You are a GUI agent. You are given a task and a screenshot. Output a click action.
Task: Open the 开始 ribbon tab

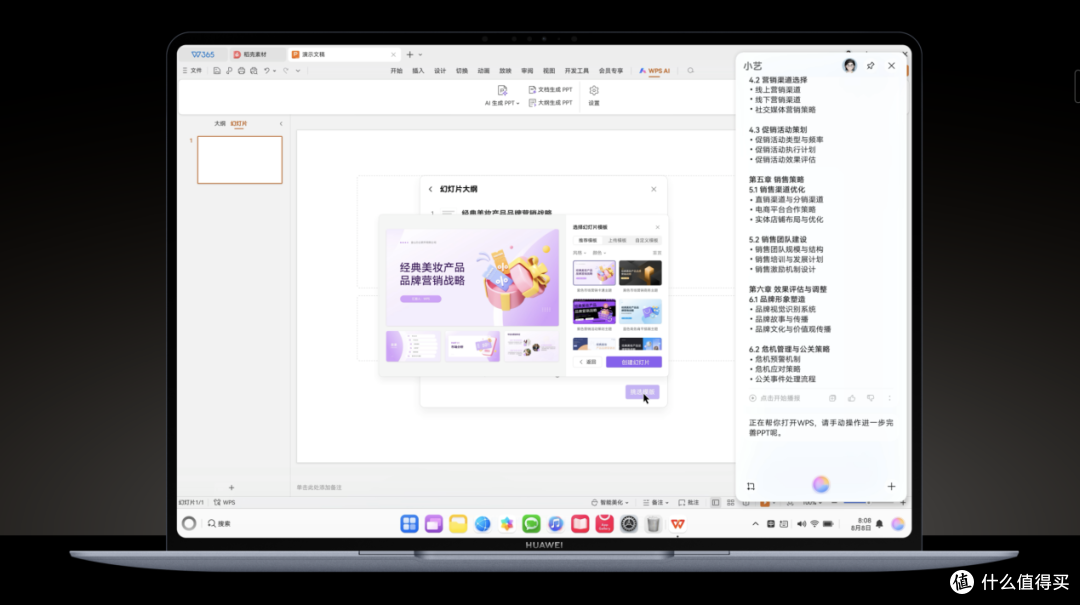click(x=396, y=71)
